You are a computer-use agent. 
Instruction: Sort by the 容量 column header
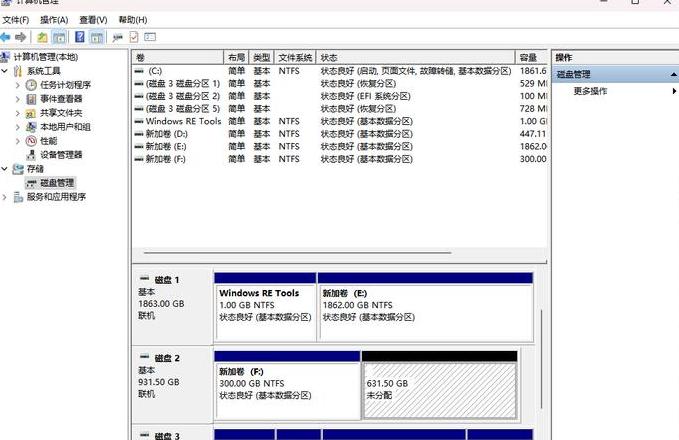pyautogui.click(x=531, y=58)
